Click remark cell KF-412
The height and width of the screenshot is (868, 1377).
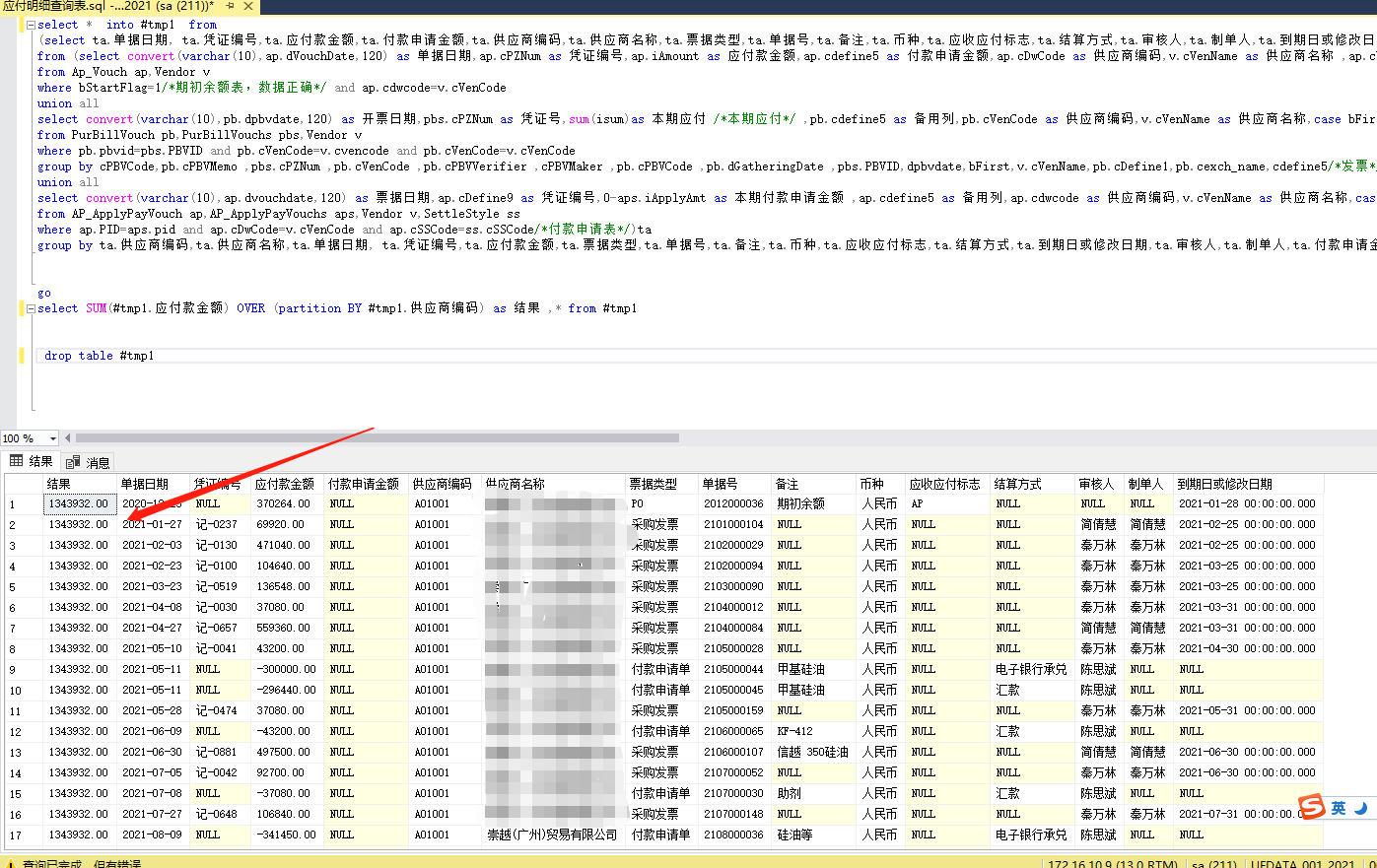pos(815,731)
